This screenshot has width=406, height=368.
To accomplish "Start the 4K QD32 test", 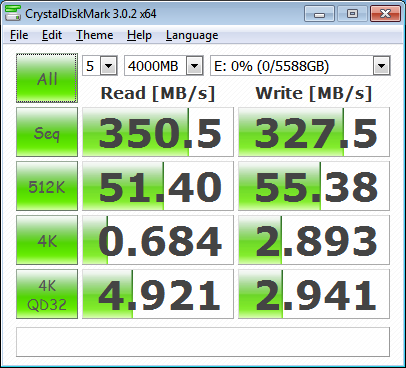I will point(47,294).
